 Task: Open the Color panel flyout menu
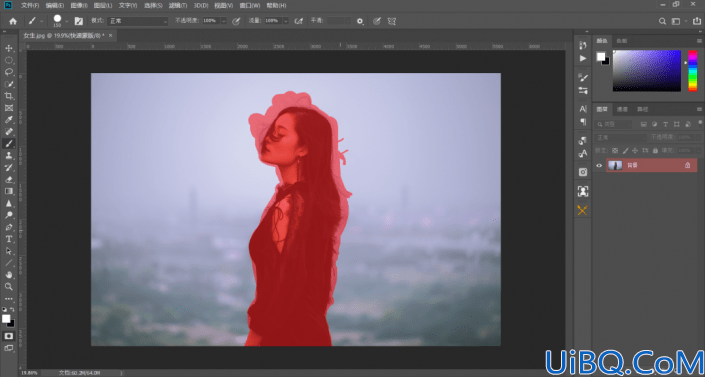click(699, 41)
